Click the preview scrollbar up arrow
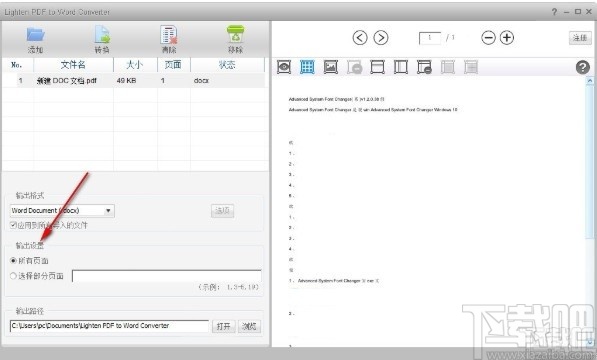 click(x=590, y=81)
